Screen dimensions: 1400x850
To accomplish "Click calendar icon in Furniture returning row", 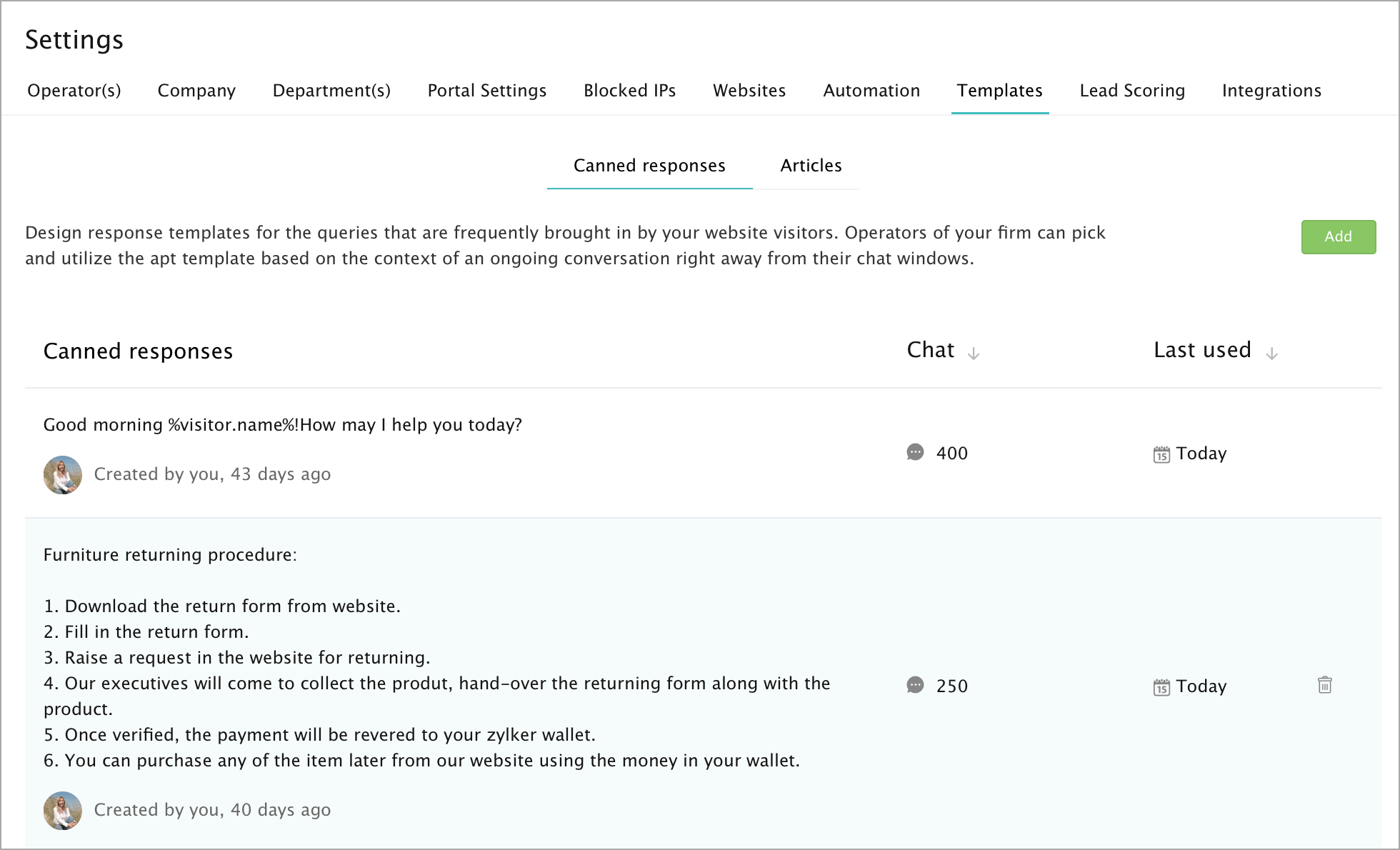I will 1161,687.
